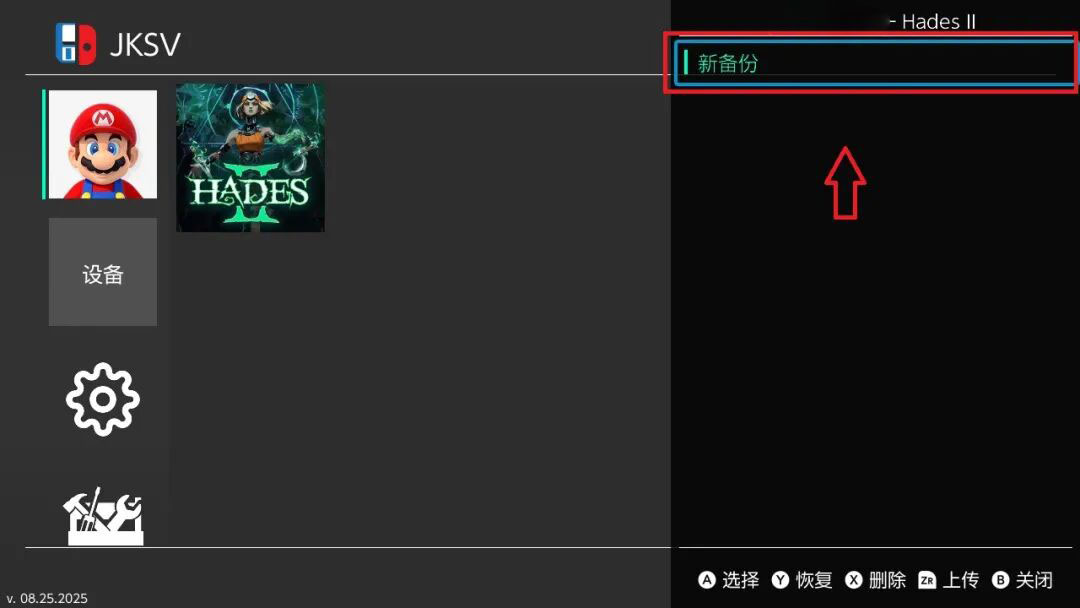Click the A button icon for 选择
The image size is (1080, 608).
click(707, 580)
